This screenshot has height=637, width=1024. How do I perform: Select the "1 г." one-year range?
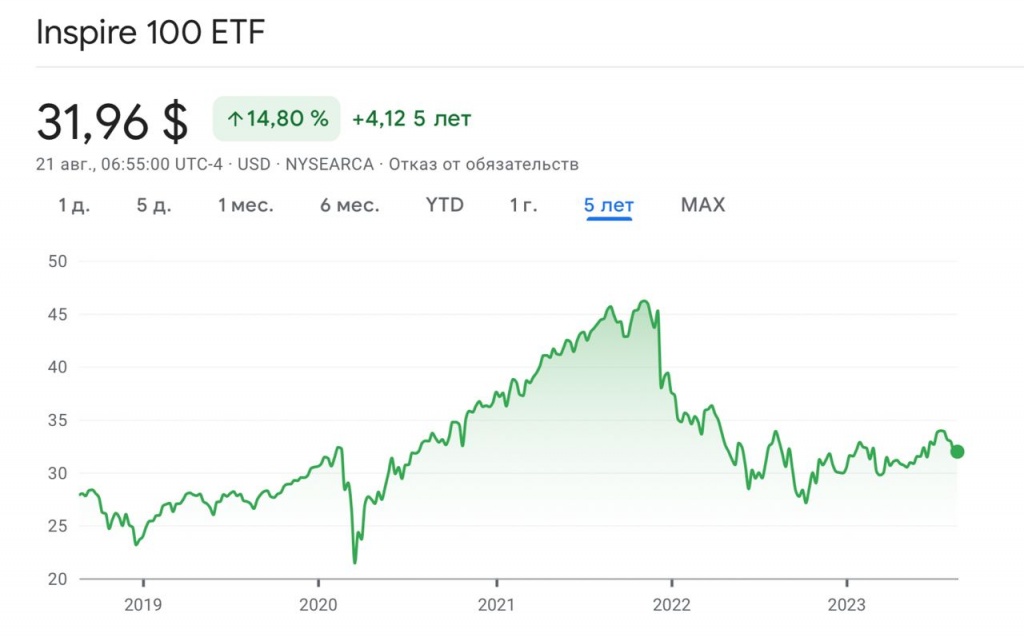(x=523, y=205)
